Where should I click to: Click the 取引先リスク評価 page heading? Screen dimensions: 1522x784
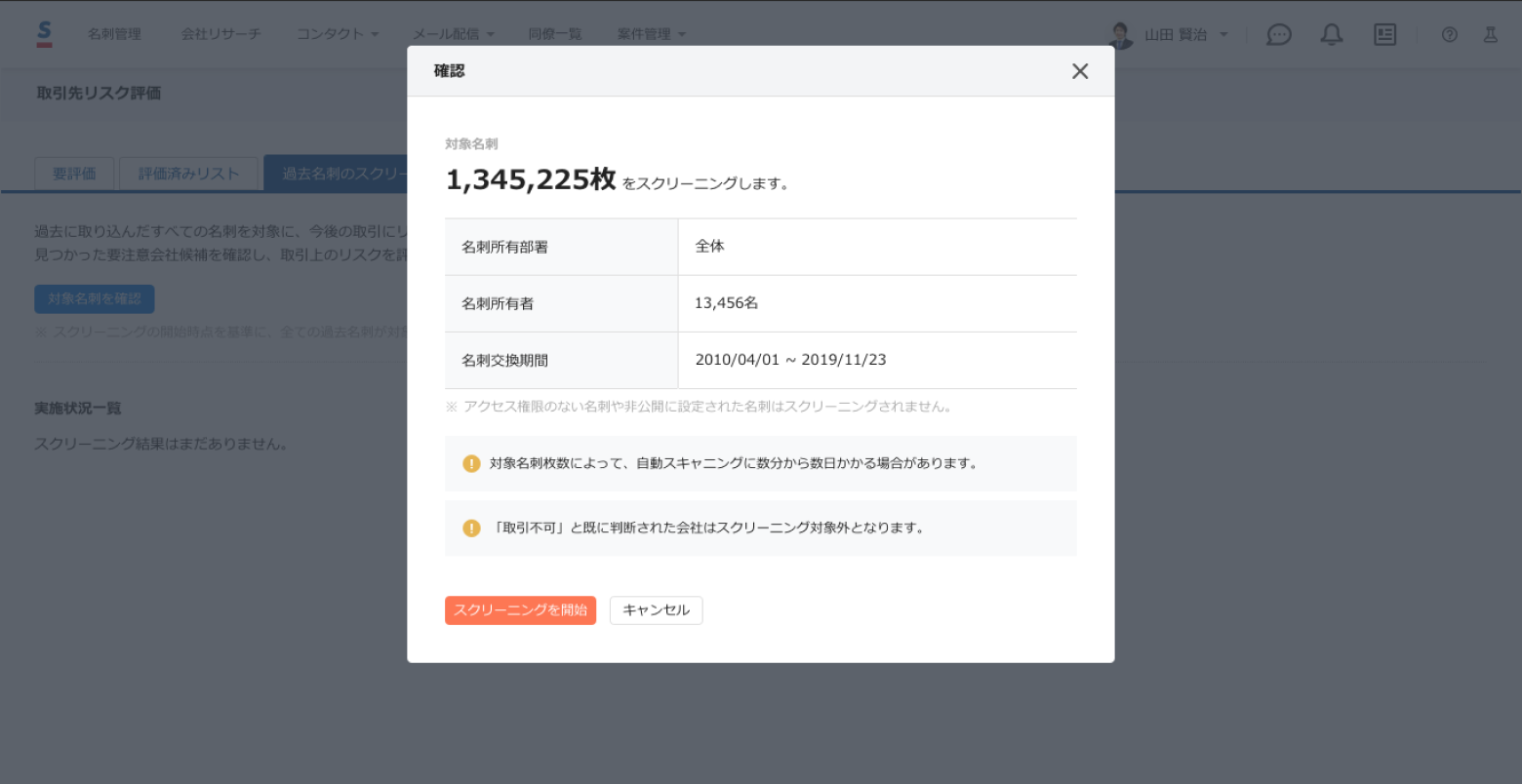point(99,93)
